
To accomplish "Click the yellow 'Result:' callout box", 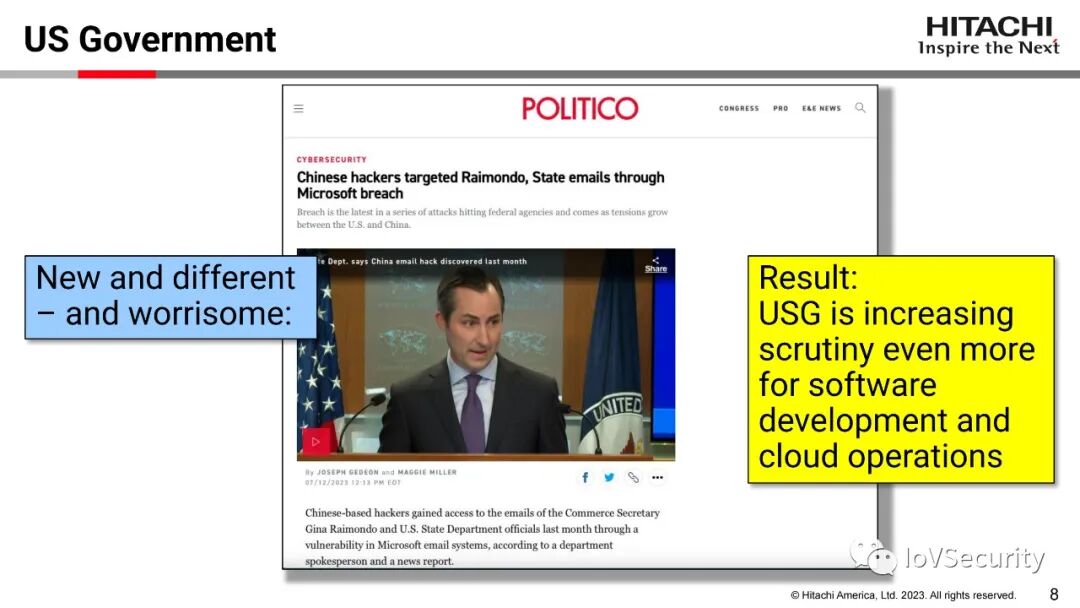I will pos(901,369).
